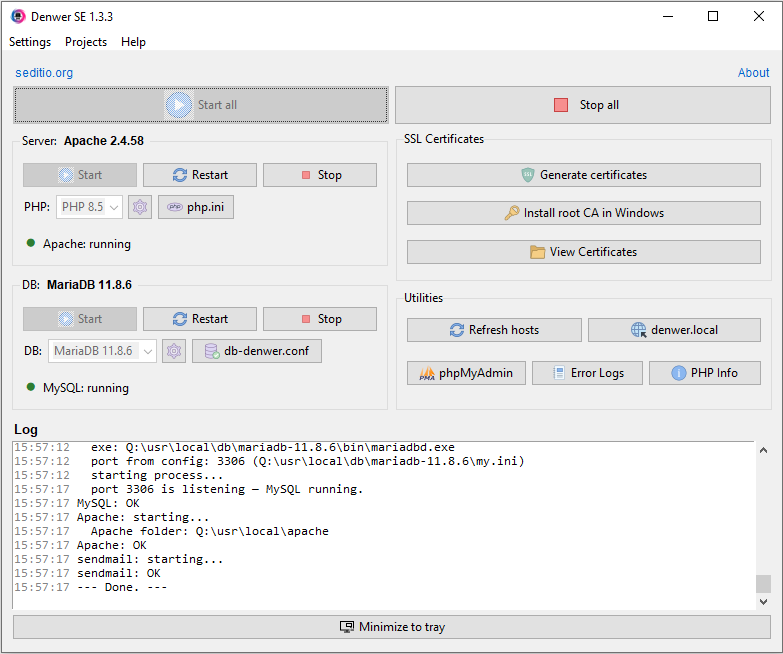The image size is (783, 654).
Task: Open denwer.local in browser
Action: point(675,330)
